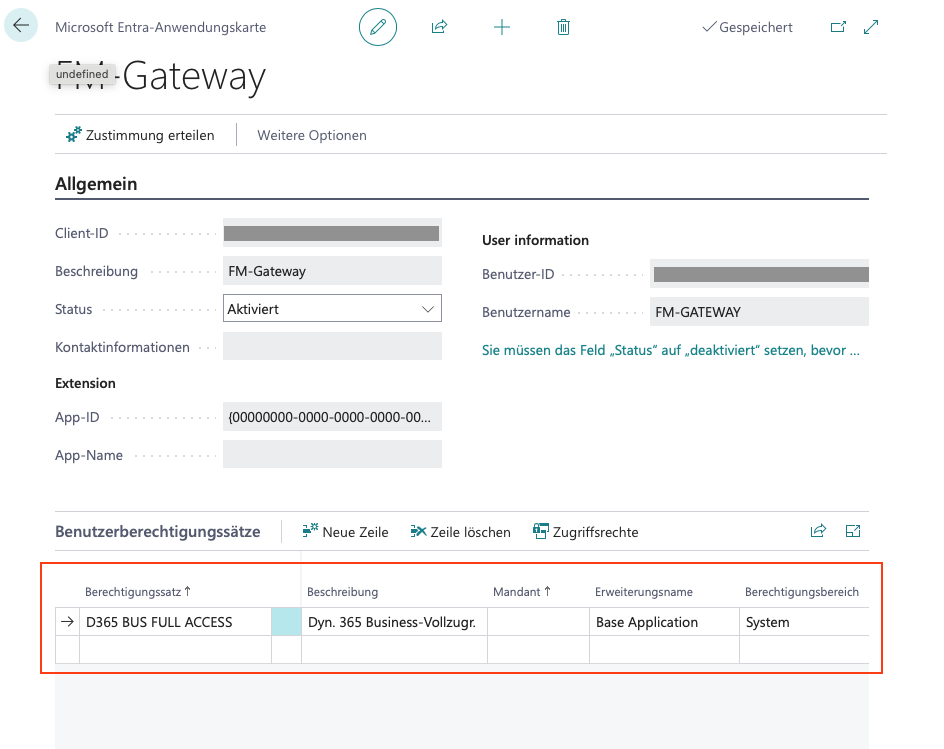Click Erweiterungsname column header
944x749 pixels.
click(x=644, y=592)
